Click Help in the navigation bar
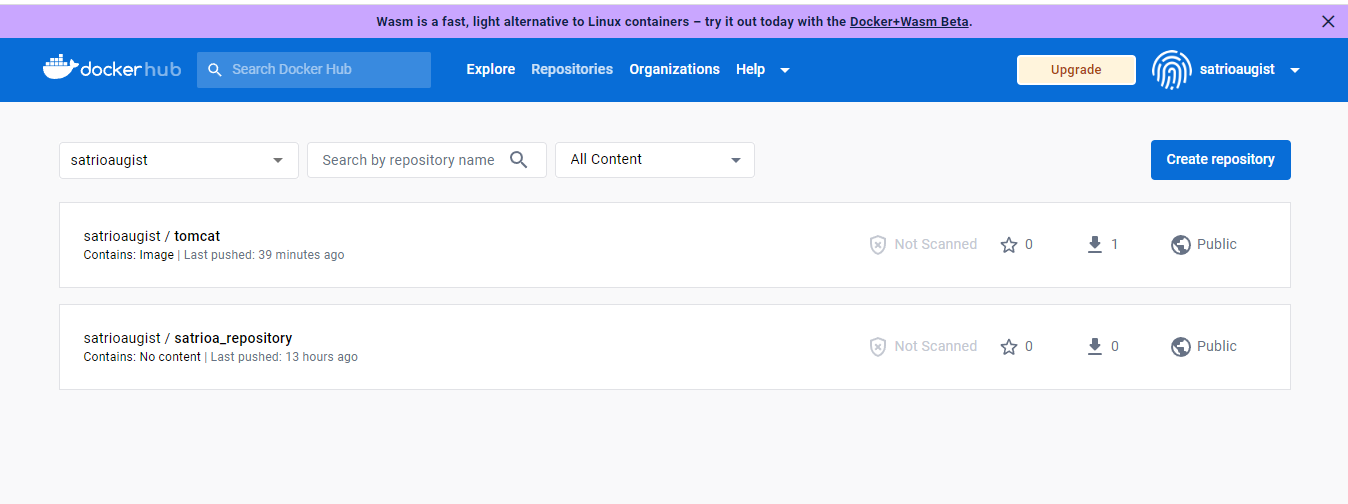 750,69
